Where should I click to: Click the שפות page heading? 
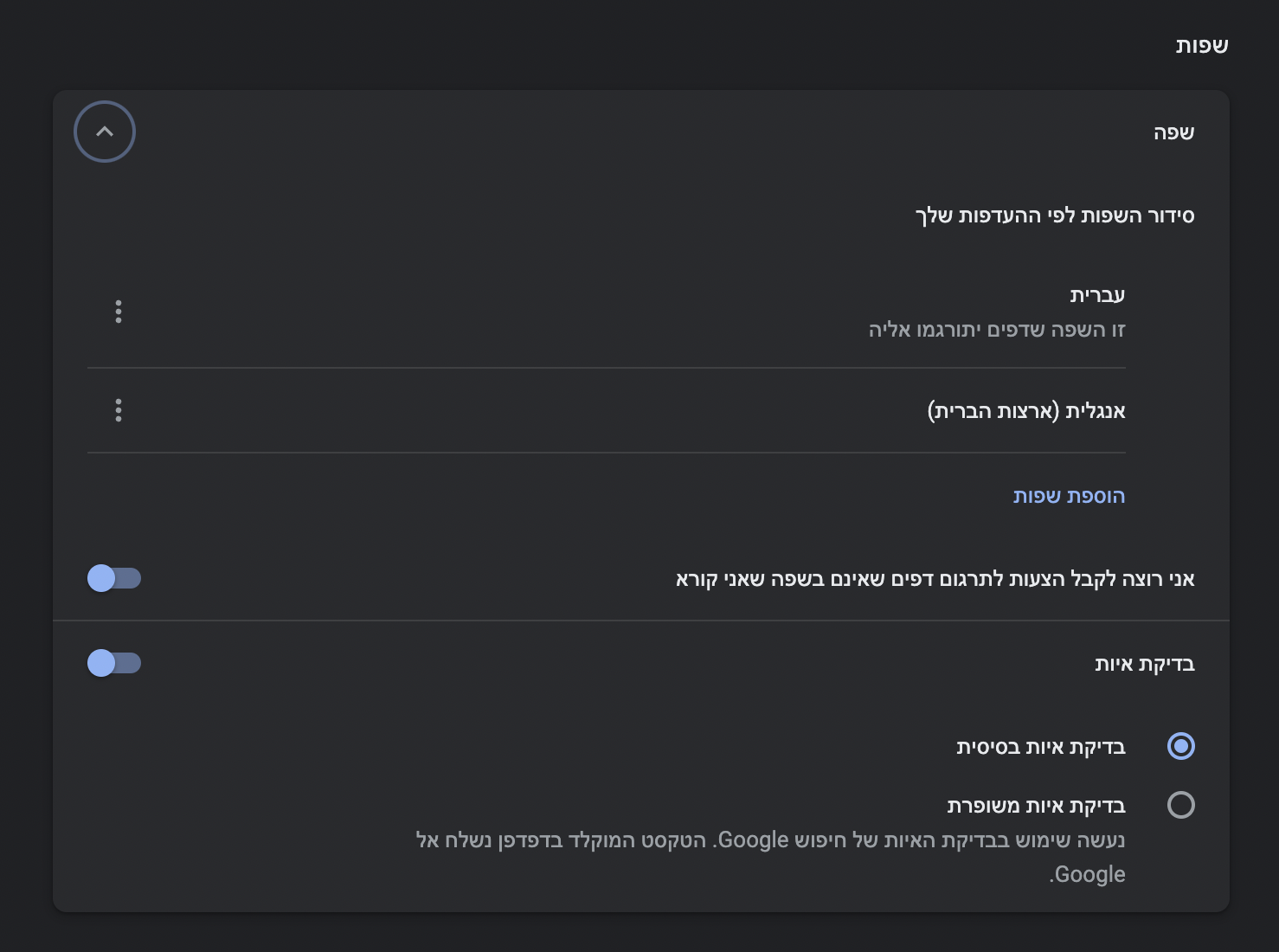(1201, 46)
